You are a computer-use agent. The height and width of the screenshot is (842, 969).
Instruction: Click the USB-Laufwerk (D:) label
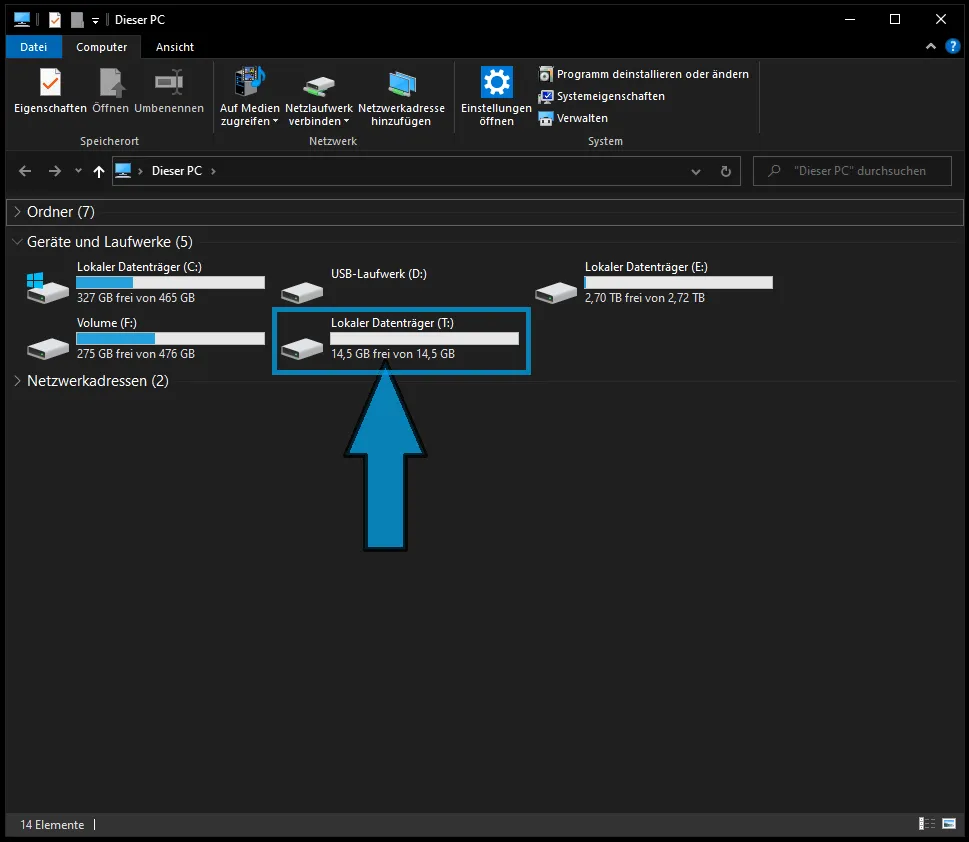pyautogui.click(x=379, y=274)
